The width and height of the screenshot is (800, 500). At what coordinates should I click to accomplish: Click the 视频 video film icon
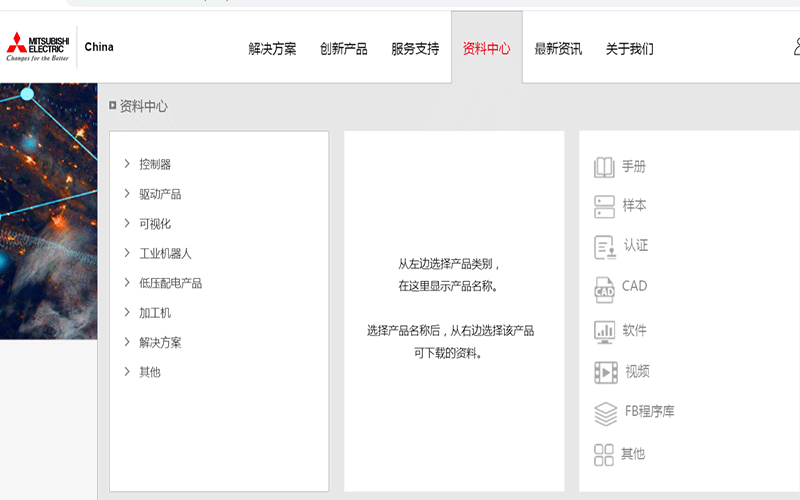click(605, 372)
